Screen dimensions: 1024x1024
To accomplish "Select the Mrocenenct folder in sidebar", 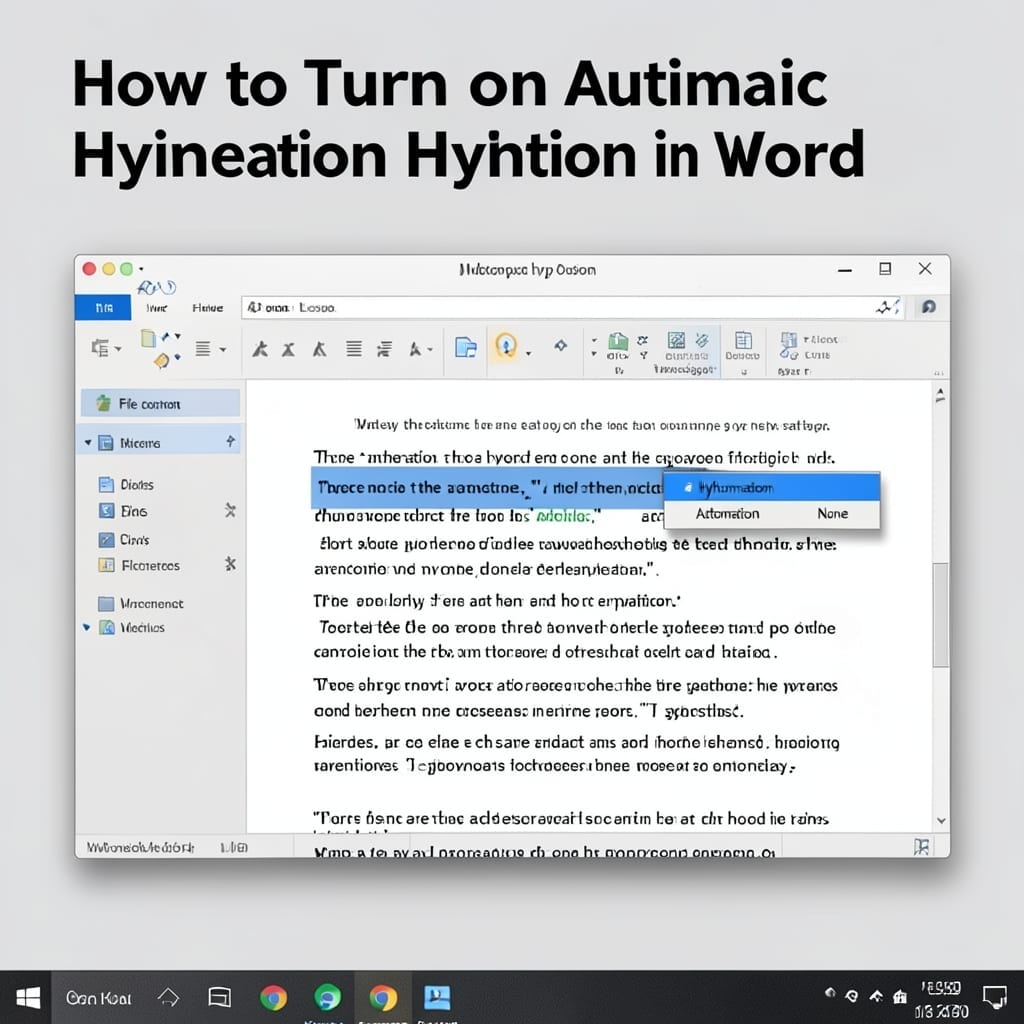I will [x=140, y=603].
